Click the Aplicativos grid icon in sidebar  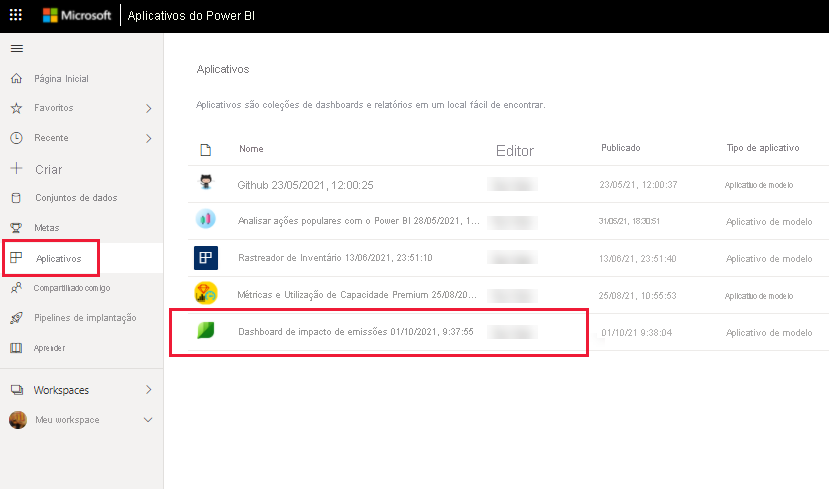point(16,258)
